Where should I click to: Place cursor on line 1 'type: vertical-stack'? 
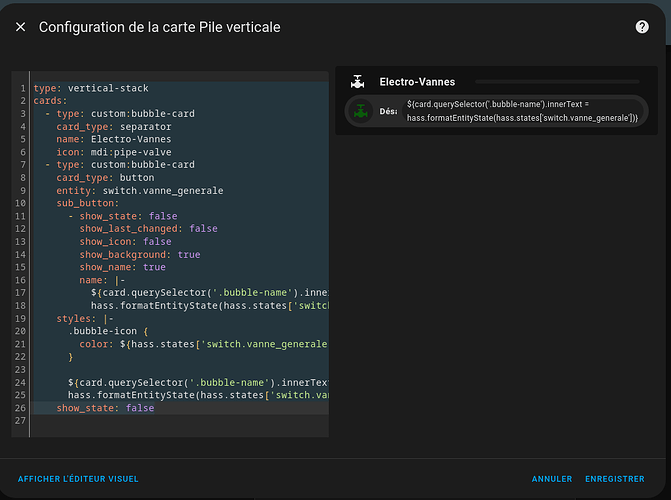[91, 88]
